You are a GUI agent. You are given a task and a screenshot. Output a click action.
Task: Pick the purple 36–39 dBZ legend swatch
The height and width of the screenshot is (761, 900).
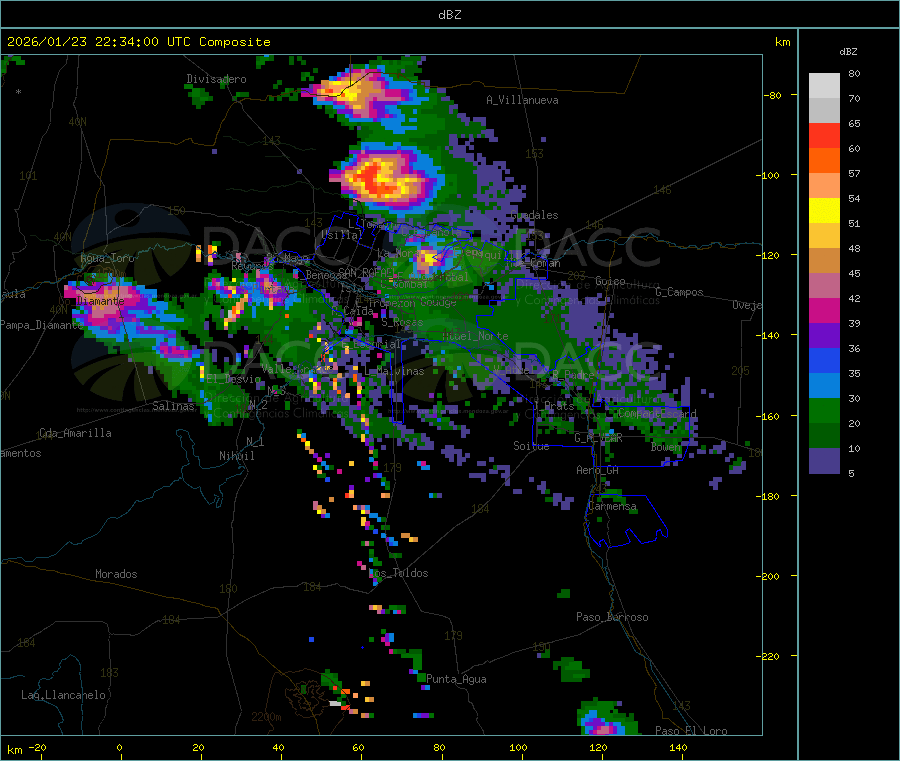(824, 336)
